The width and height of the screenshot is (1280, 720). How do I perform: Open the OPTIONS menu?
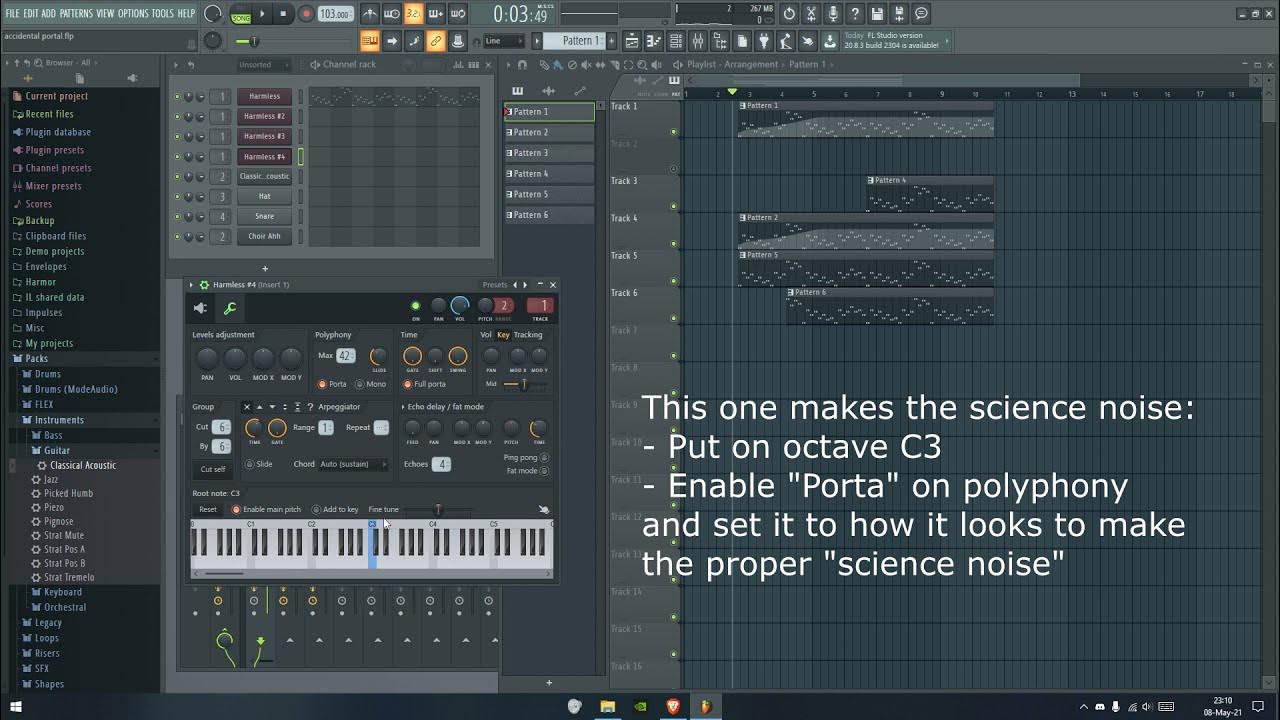point(133,13)
